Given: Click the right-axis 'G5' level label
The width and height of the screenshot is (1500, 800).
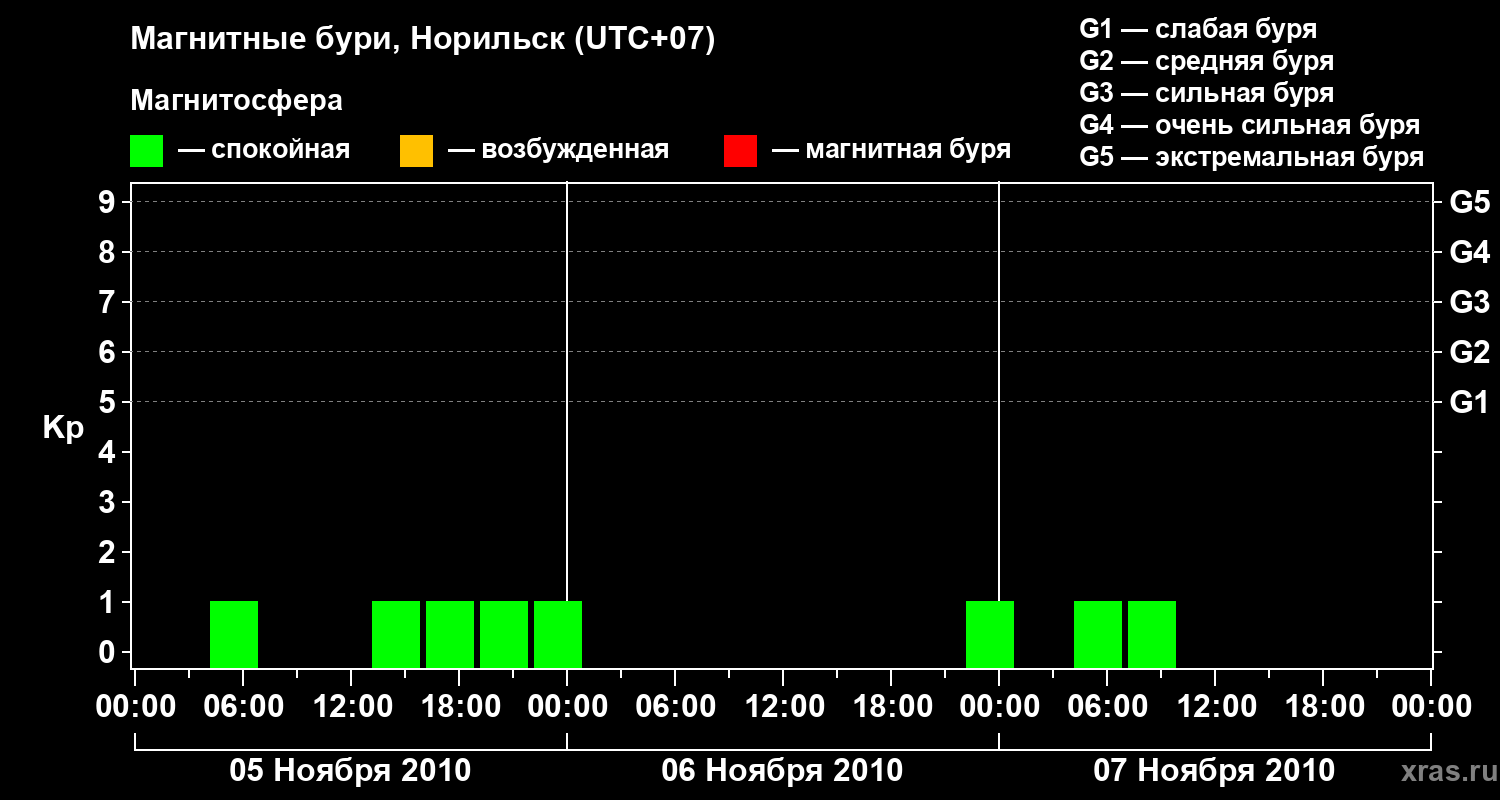Looking at the screenshot, I should coord(1470,202).
